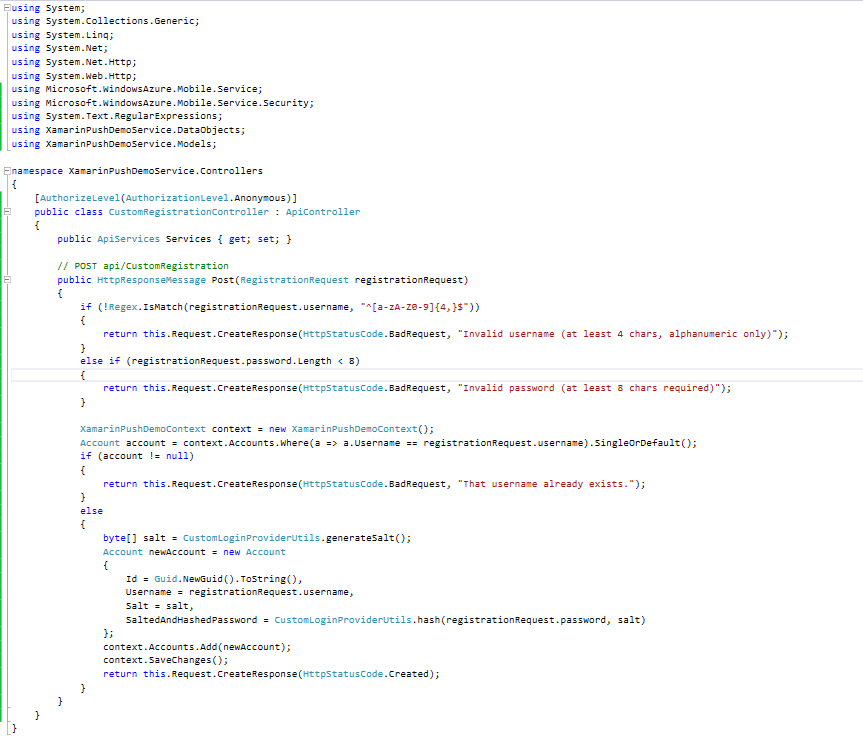Click the 'using System.Net;' line

[59, 48]
